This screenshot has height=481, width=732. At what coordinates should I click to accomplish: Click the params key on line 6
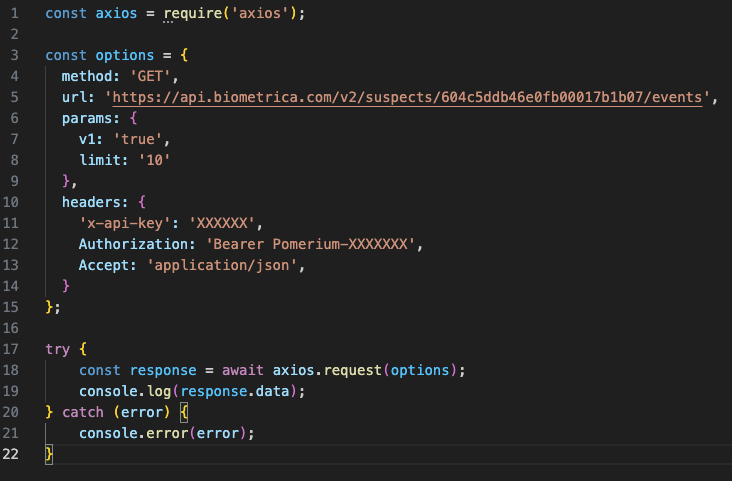coord(86,119)
